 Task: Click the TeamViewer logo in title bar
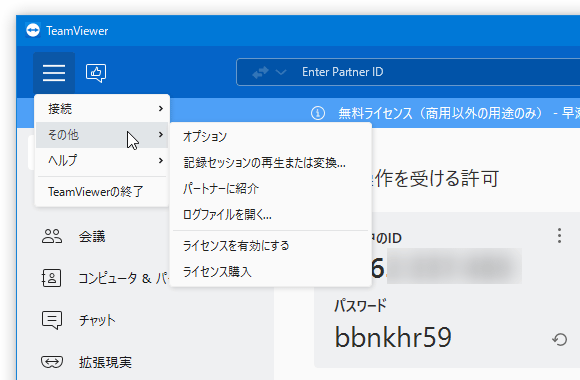(x=33, y=30)
